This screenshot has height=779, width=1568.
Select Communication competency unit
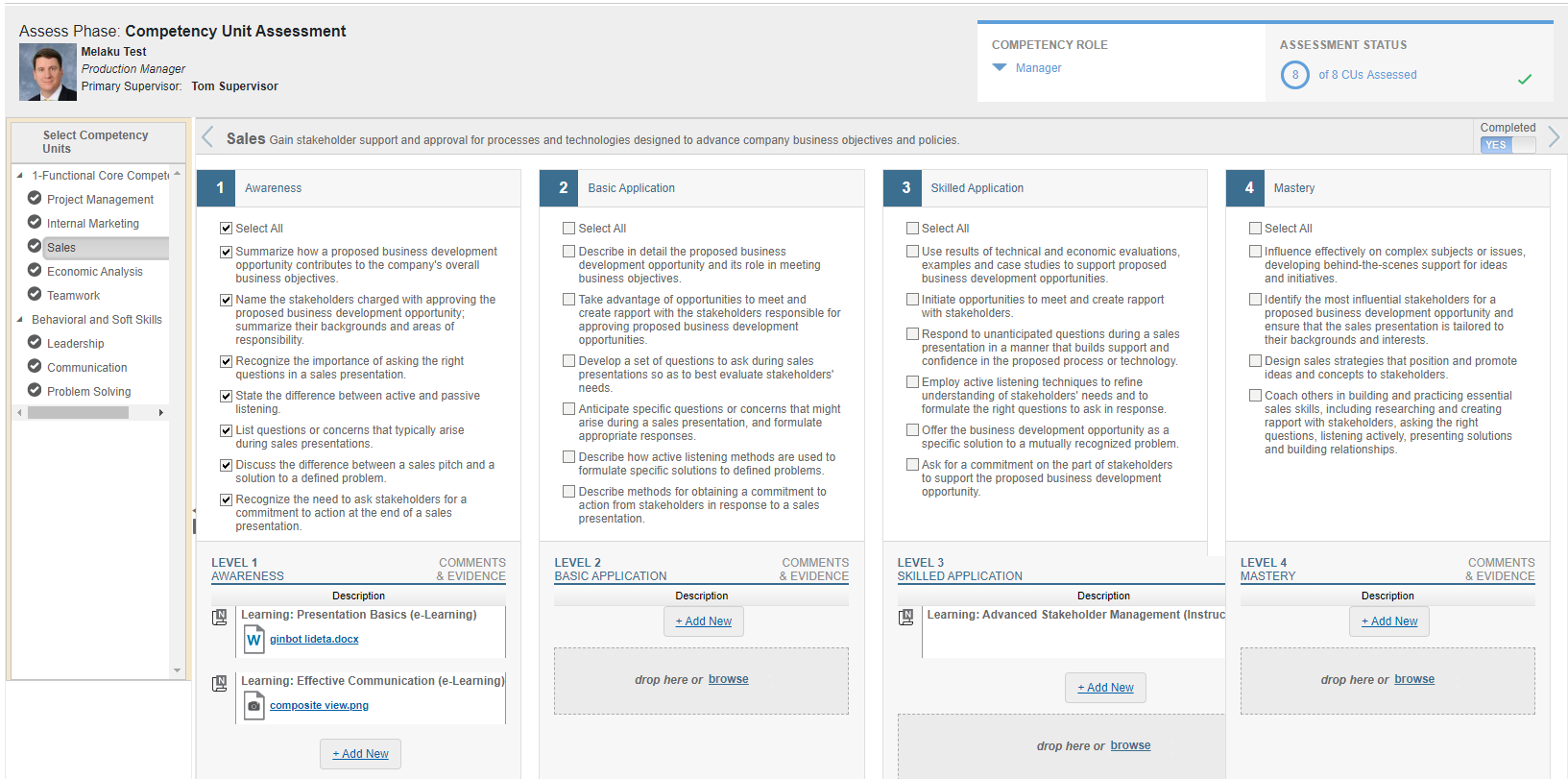87,367
